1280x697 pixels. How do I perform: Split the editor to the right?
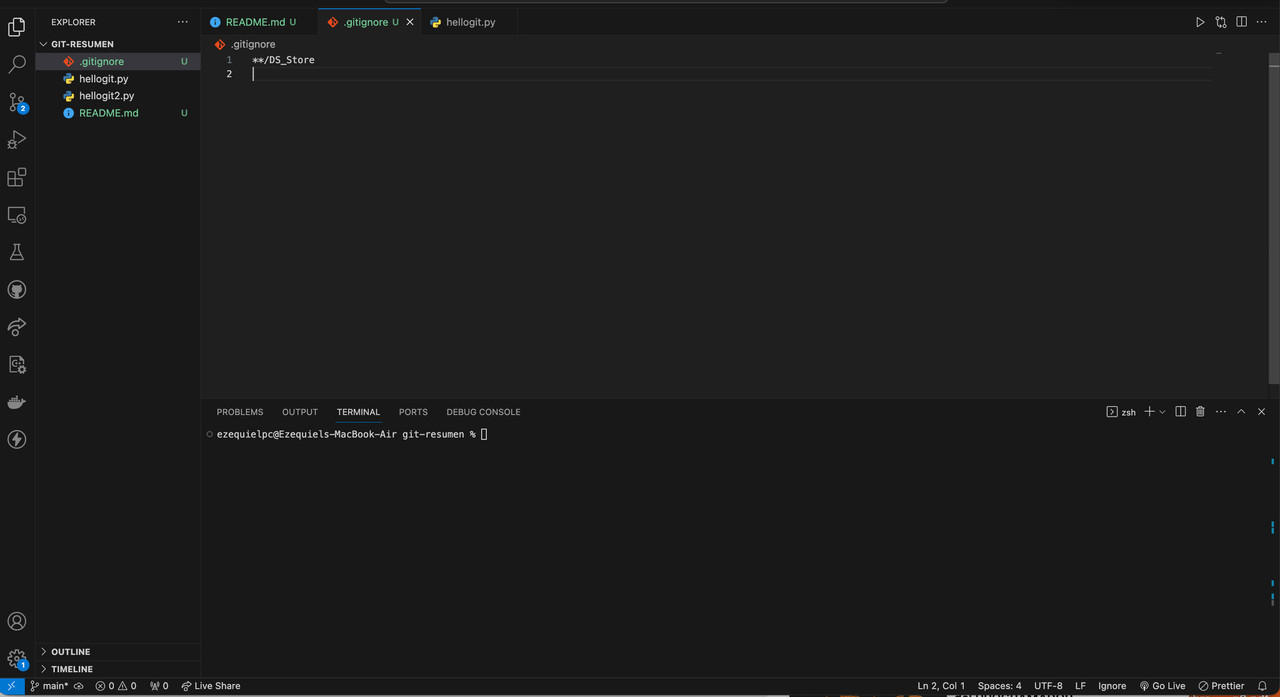(x=1241, y=22)
